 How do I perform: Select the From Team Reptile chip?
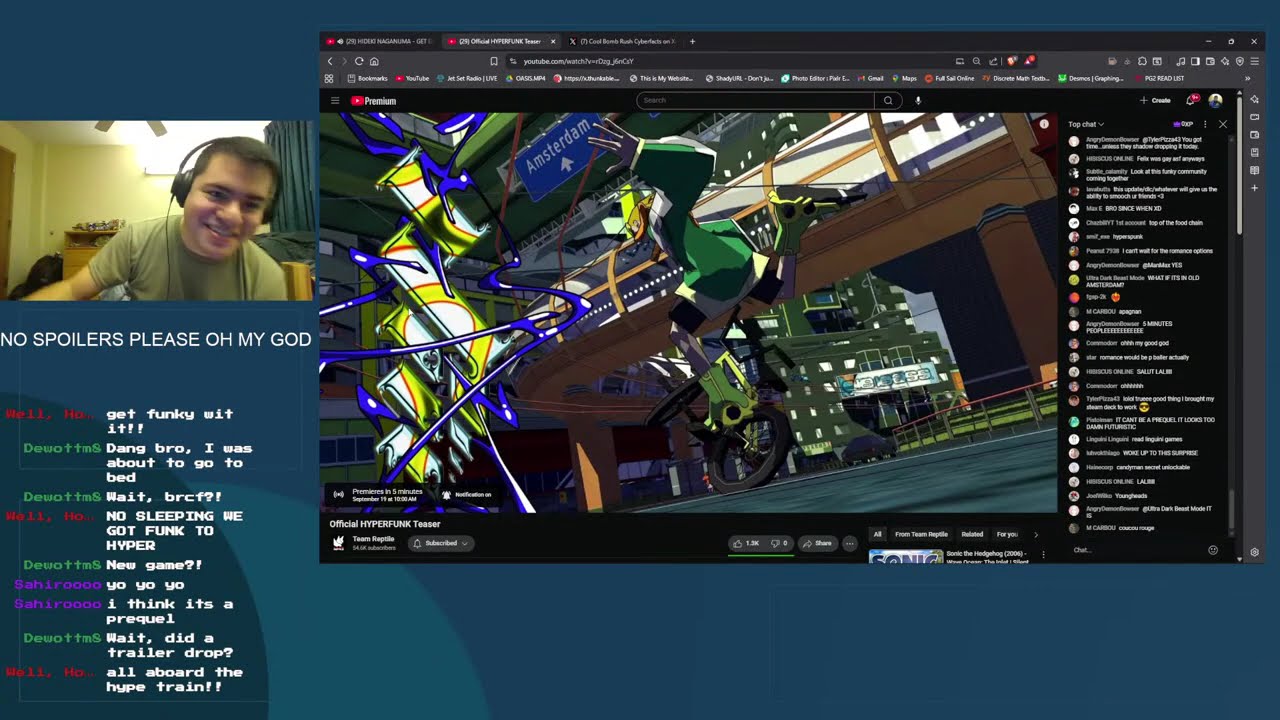[x=921, y=534]
